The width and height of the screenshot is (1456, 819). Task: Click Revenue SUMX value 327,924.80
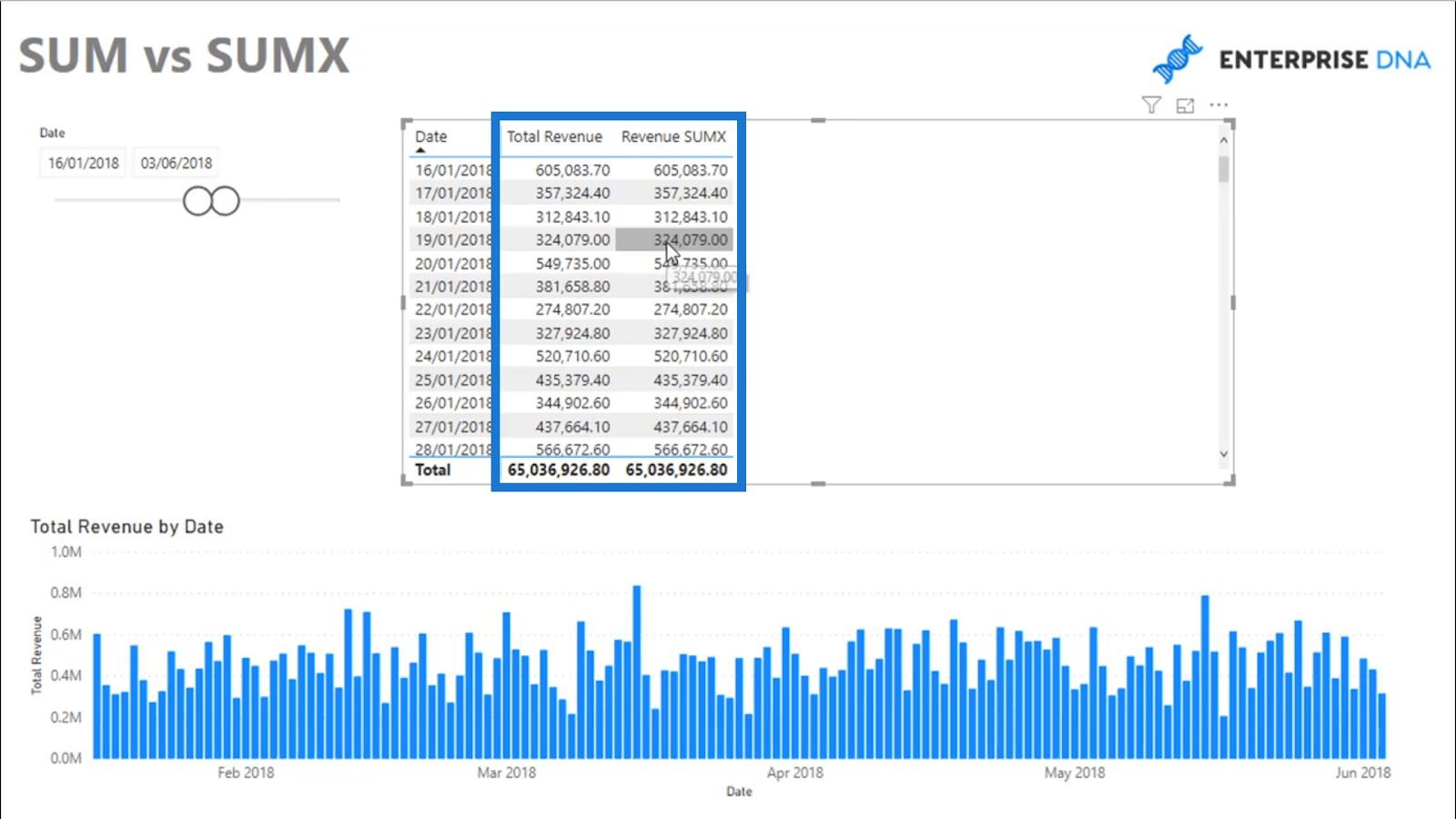coord(691,333)
